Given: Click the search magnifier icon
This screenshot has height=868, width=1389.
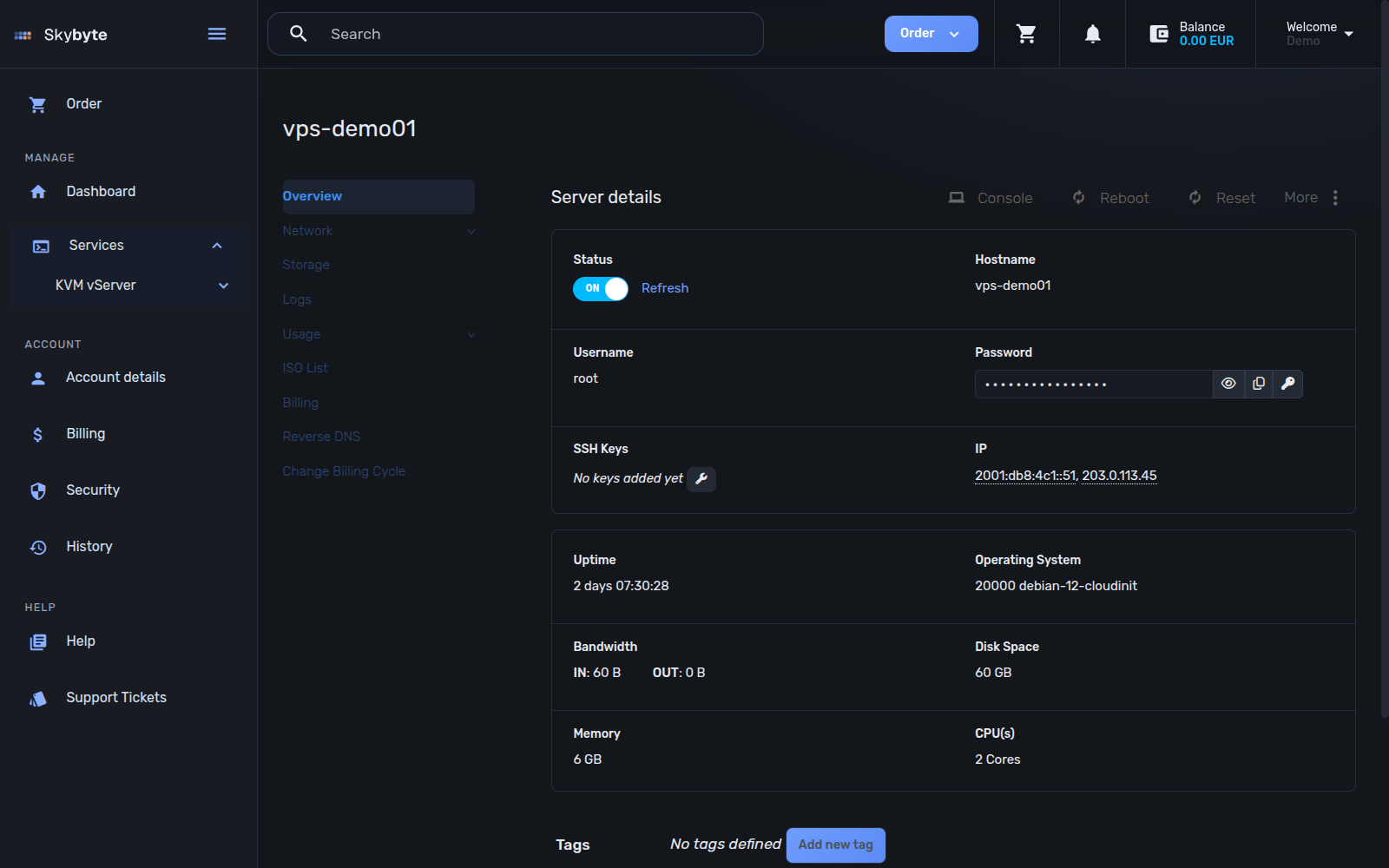Looking at the screenshot, I should click(x=299, y=34).
